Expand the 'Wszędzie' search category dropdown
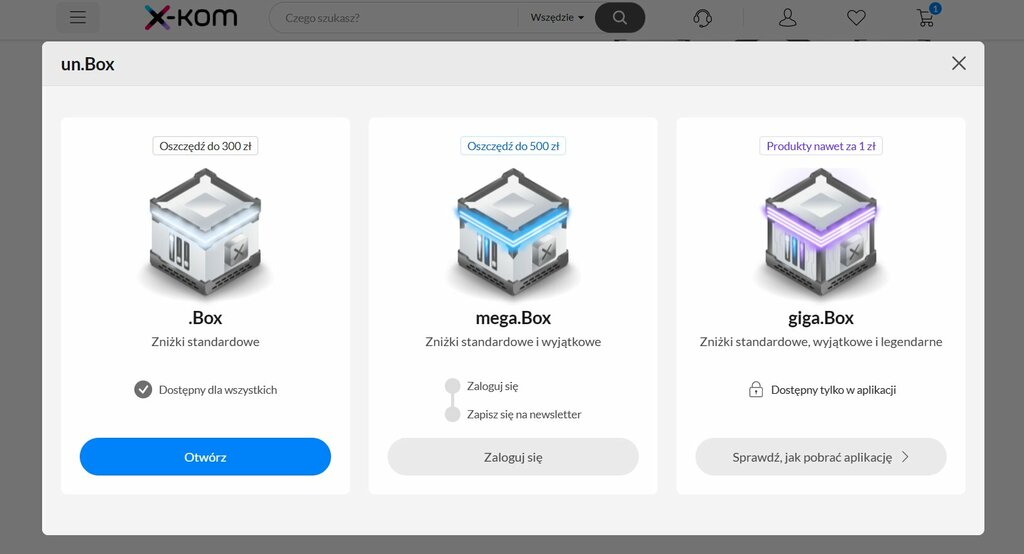 pos(557,18)
